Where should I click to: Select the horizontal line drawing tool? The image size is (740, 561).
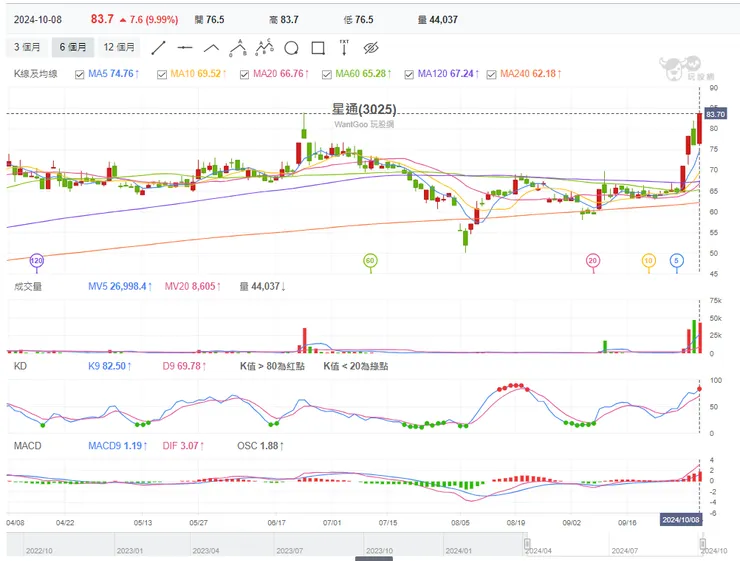[x=185, y=48]
